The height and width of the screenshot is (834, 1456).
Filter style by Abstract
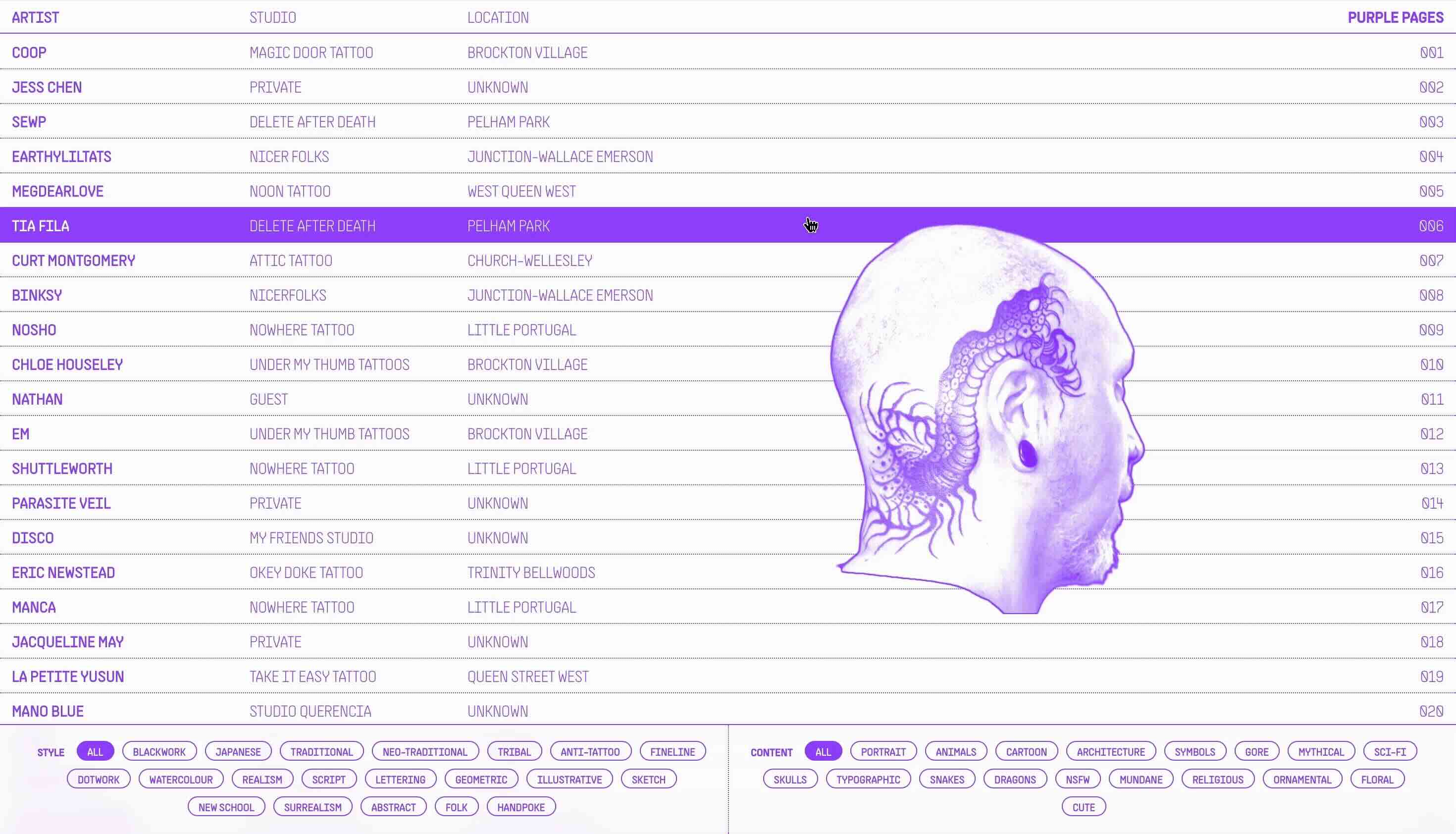394,807
